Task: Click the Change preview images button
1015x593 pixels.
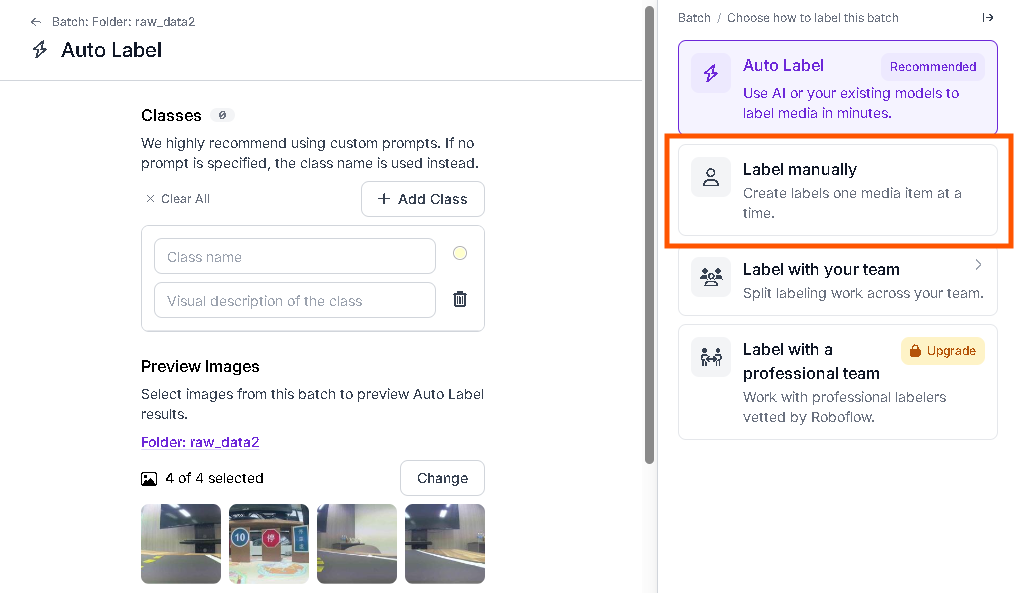Action: point(442,478)
